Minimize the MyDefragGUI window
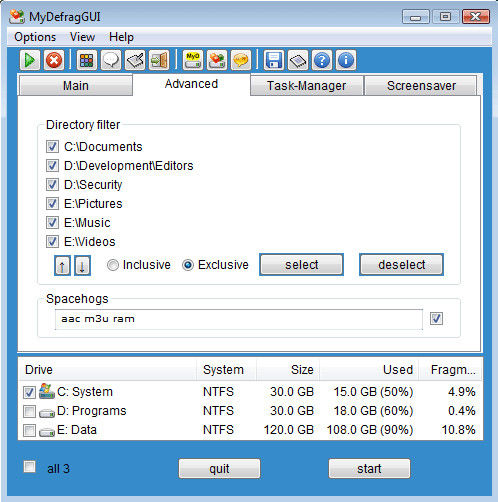This screenshot has width=498, height=502. (x=416, y=17)
